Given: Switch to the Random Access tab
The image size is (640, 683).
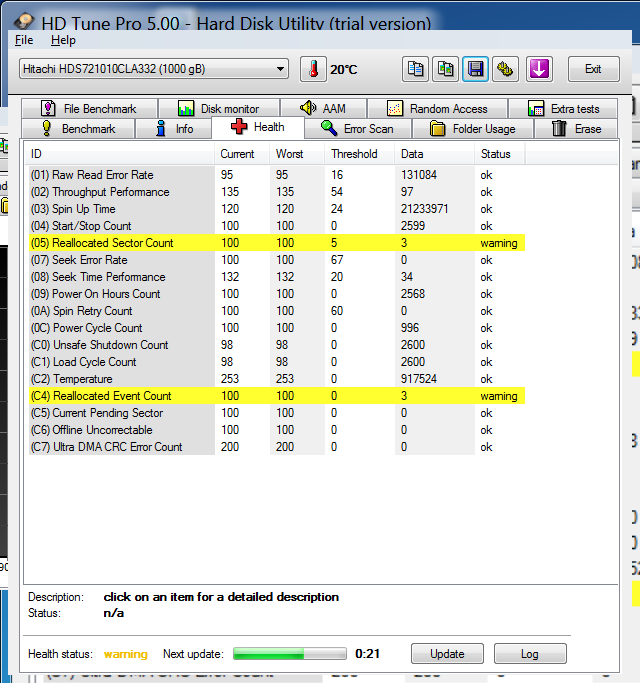Looking at the screenshot, I should point(437,108).
